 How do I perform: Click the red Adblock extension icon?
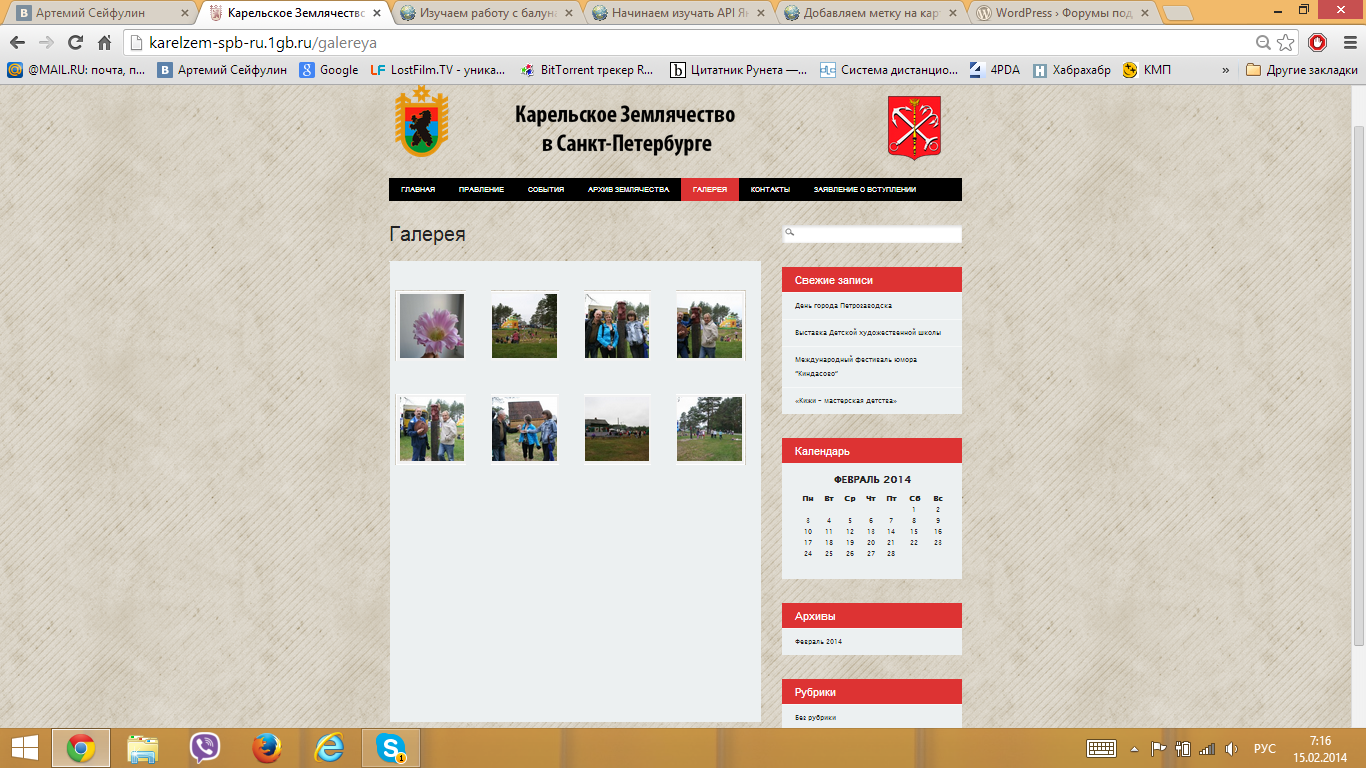[1317, 43]
